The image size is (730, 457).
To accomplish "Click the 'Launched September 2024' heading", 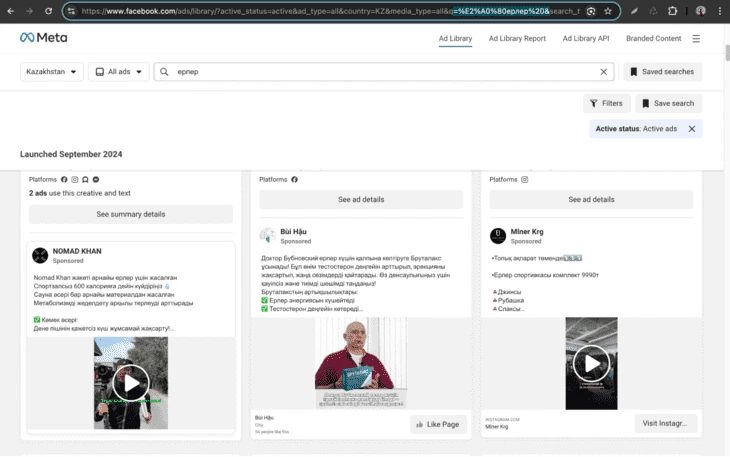I will [71, 154].
